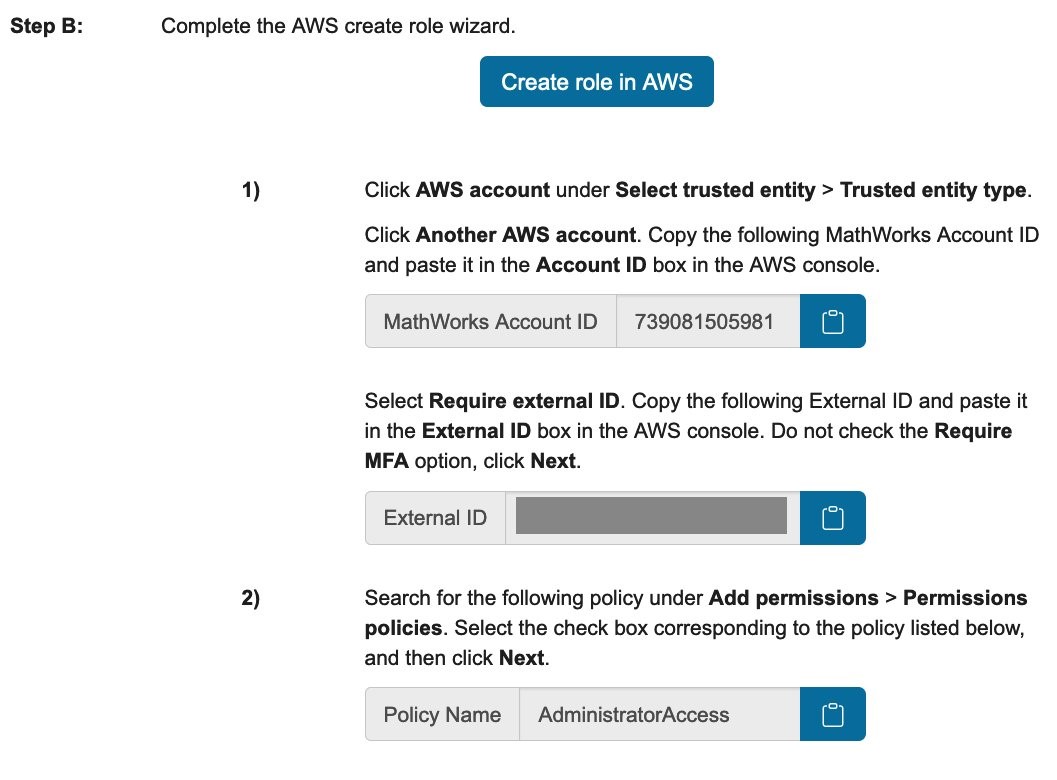Copy the AdministratorAccess policy name
This screenshot has height=780, width=1057.
(833, 715)
